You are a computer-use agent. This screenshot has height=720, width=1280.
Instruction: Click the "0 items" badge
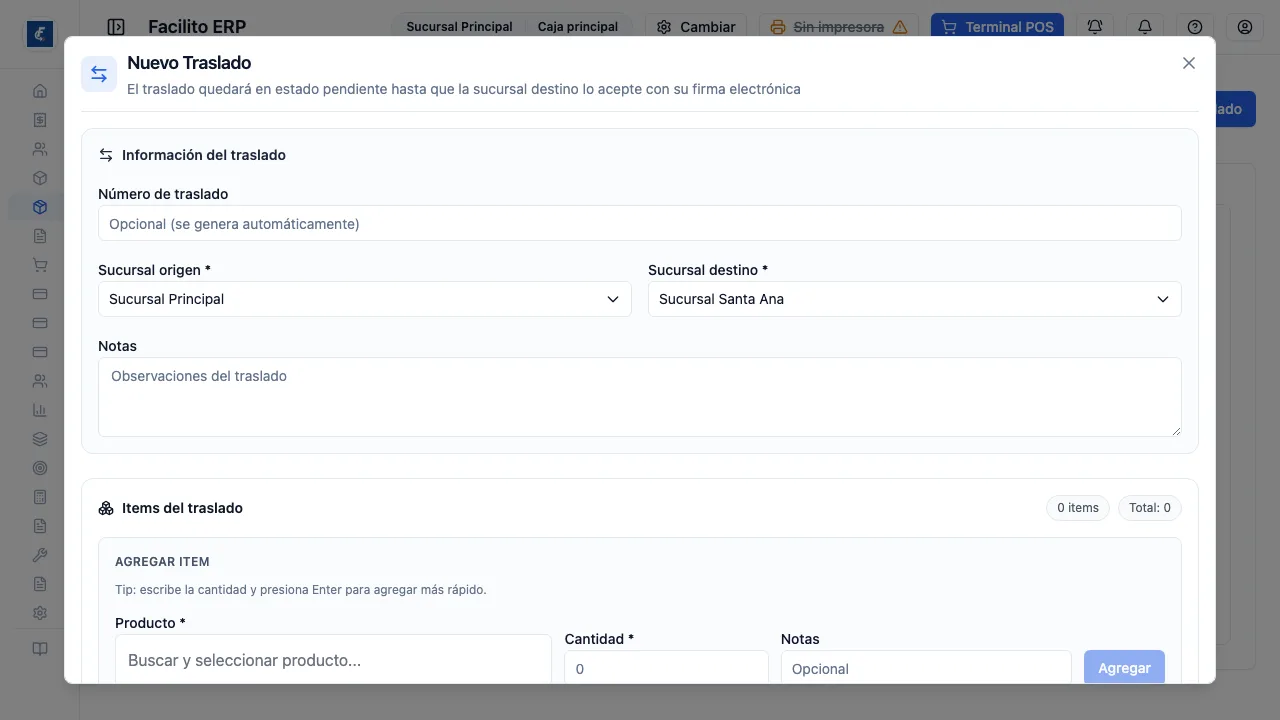click(x=1078, y=508)
